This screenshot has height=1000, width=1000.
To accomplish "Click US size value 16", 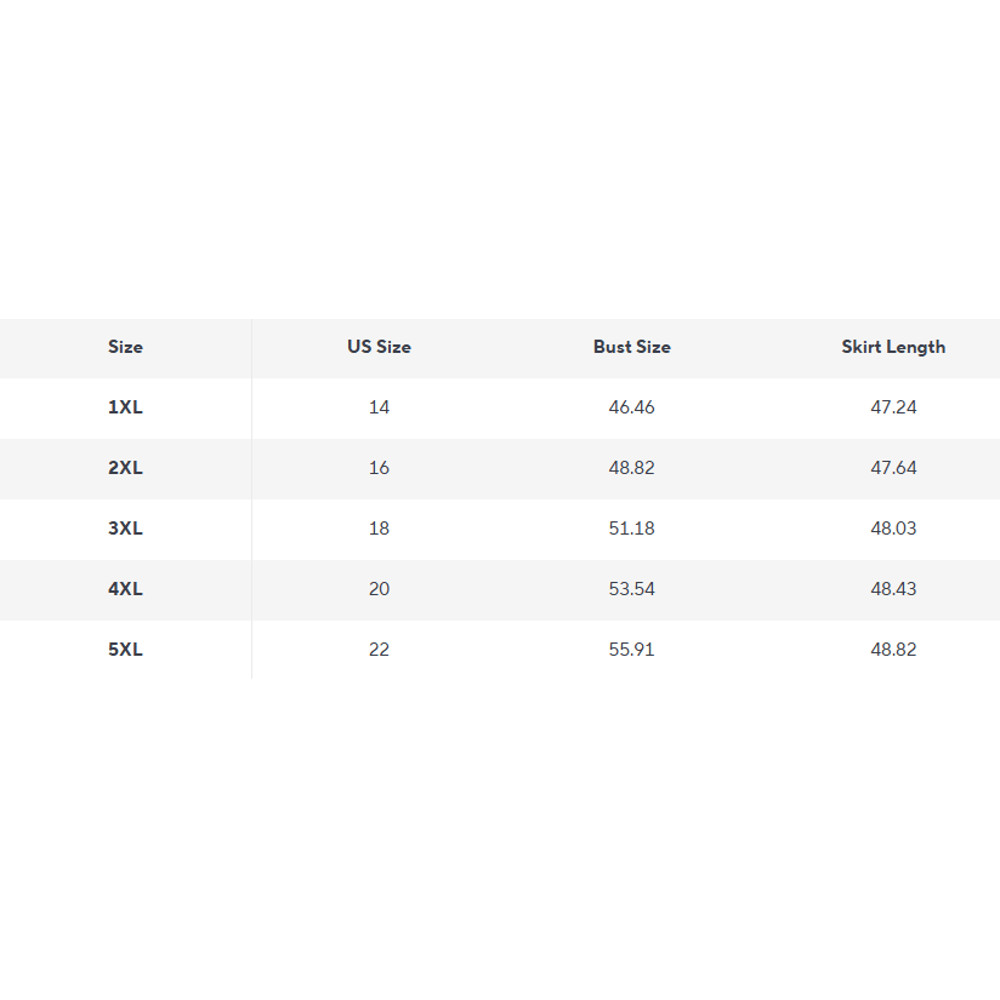I will coord(379,468).
